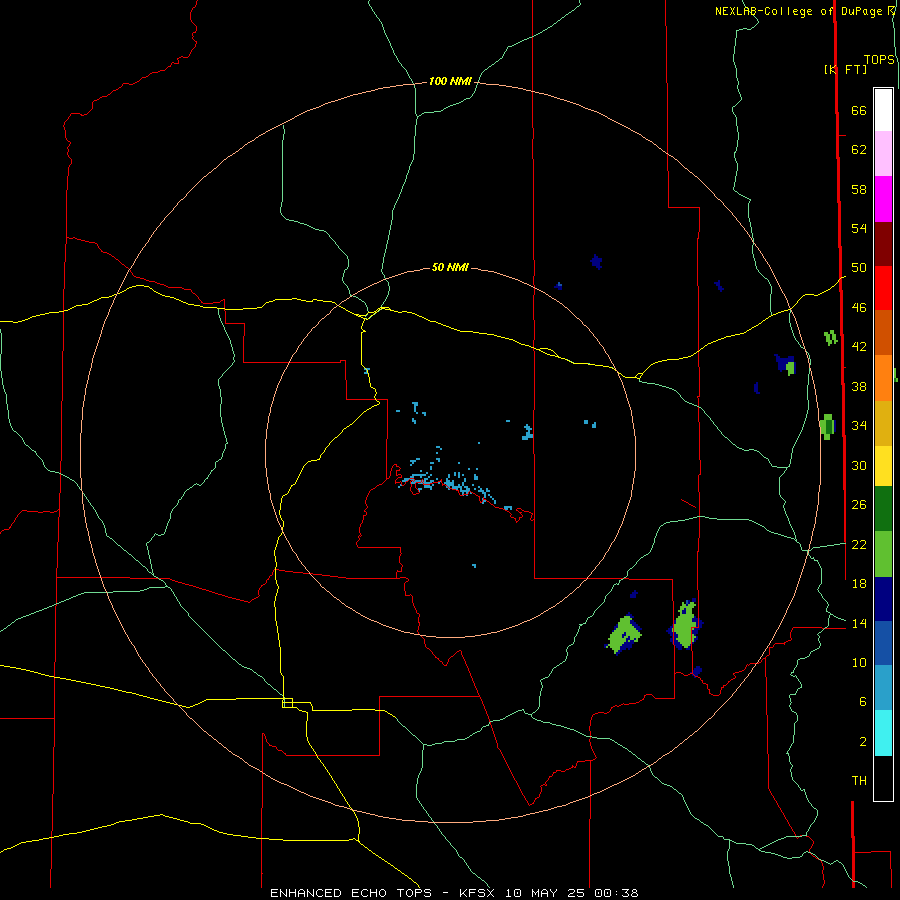Screen dimensions: 900x900
Task: Select the legend value 10
Action: [x=859, y=662]
